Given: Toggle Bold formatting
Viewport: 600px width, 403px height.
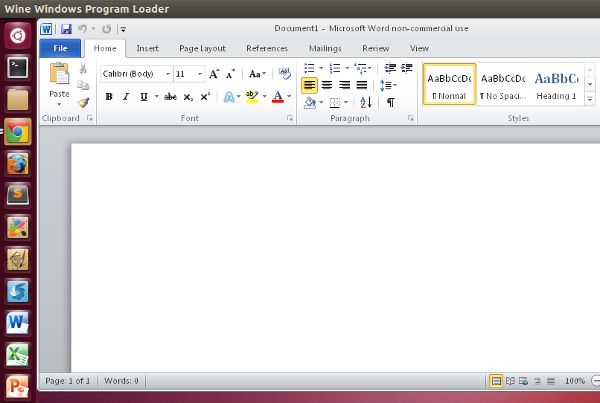Looking at the screenshot, I should (x=109, y=97).
